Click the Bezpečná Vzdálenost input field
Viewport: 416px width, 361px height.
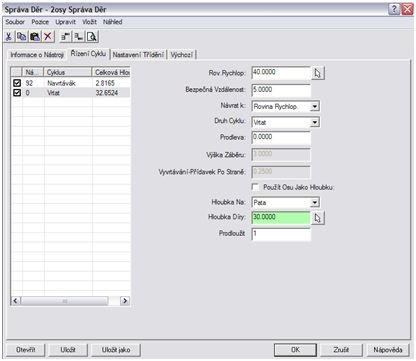click(x=281, y=90)
